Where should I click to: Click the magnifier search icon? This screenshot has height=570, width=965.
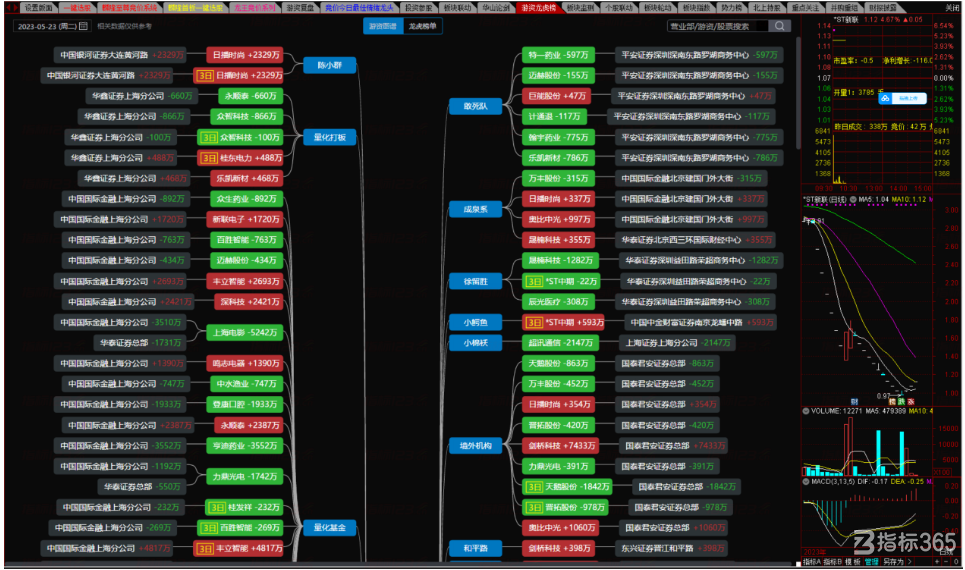click(780, 26)
